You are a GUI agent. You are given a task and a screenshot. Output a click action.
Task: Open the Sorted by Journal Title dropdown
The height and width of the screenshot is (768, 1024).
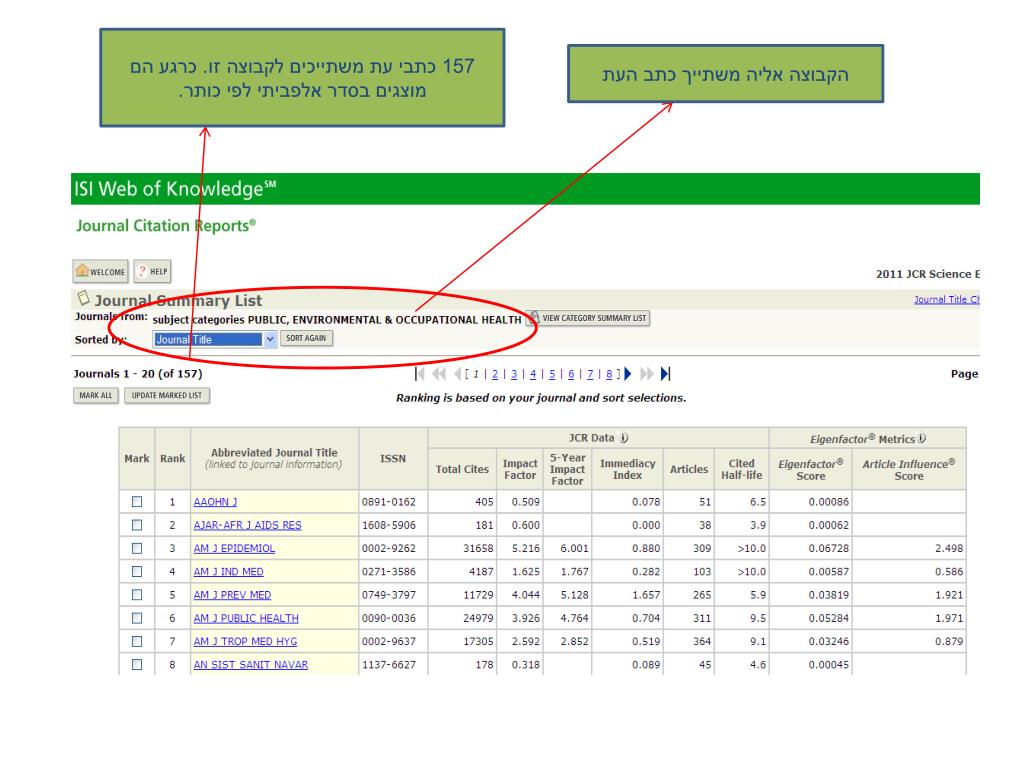click(x=214, y=339)
